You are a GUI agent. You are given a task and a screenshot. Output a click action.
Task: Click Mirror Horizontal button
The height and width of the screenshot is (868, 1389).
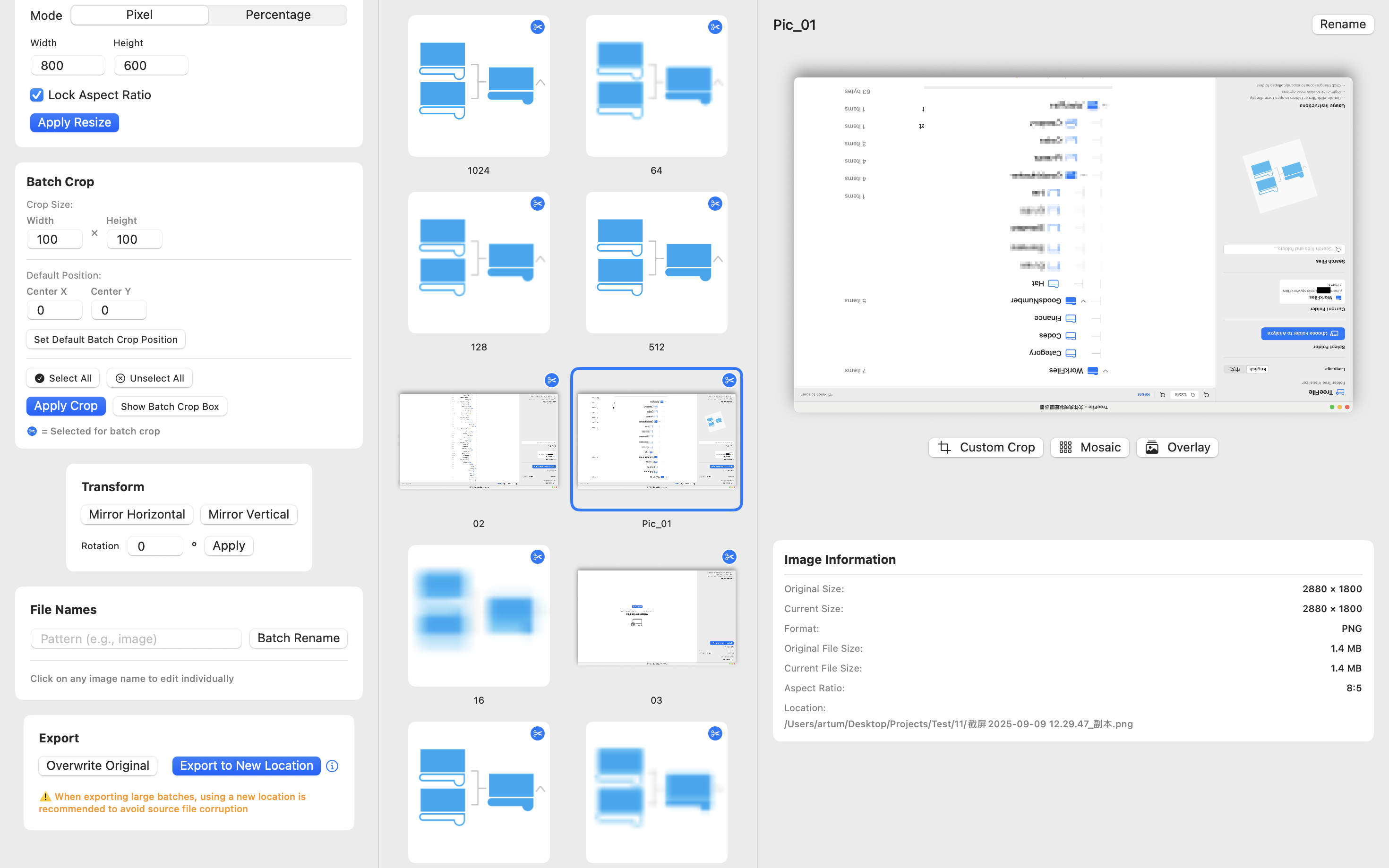[x=137, y=514]
